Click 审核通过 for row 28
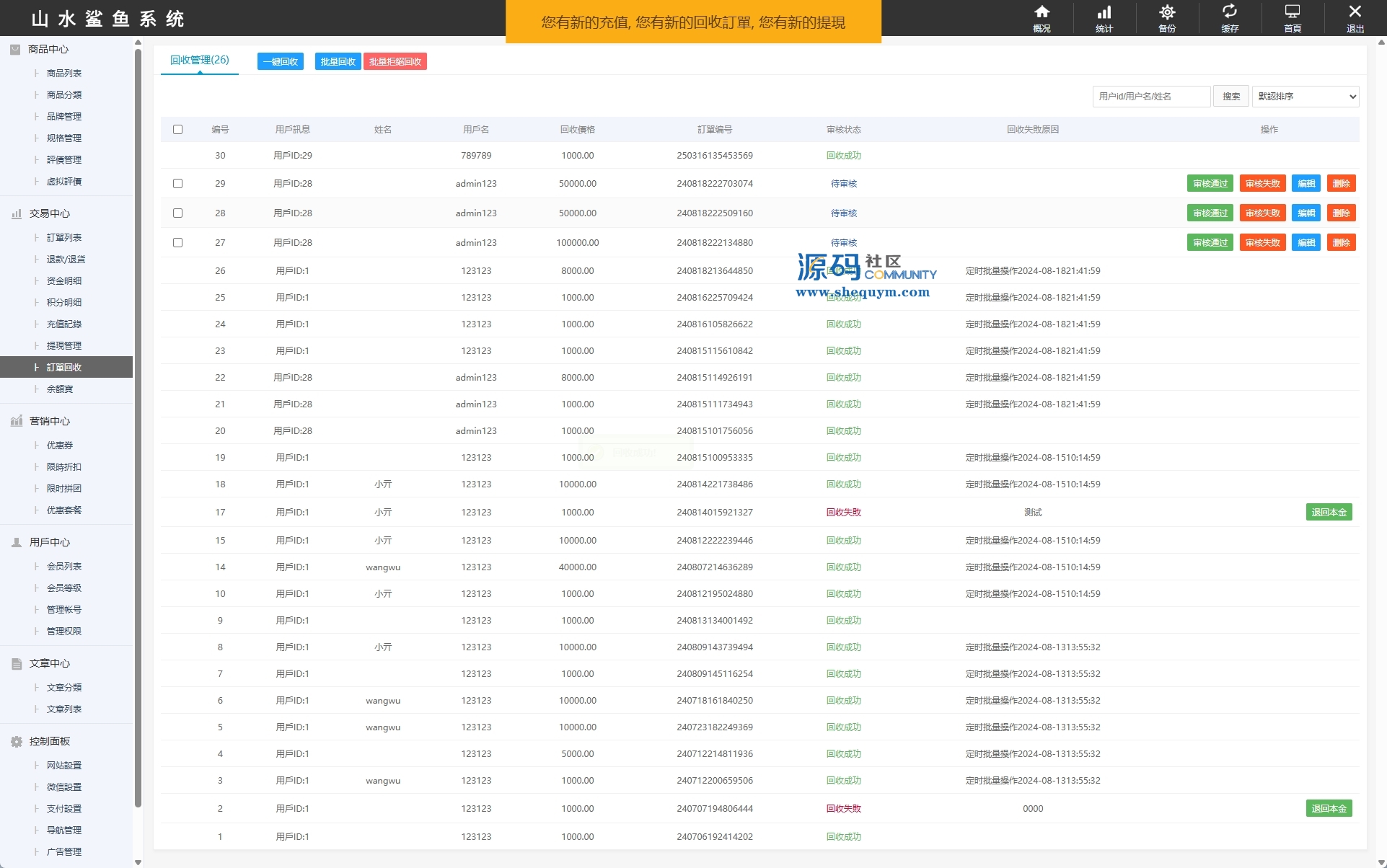Image resolution: width=1387 pixels, height=868 pixels. (1210, 213)
